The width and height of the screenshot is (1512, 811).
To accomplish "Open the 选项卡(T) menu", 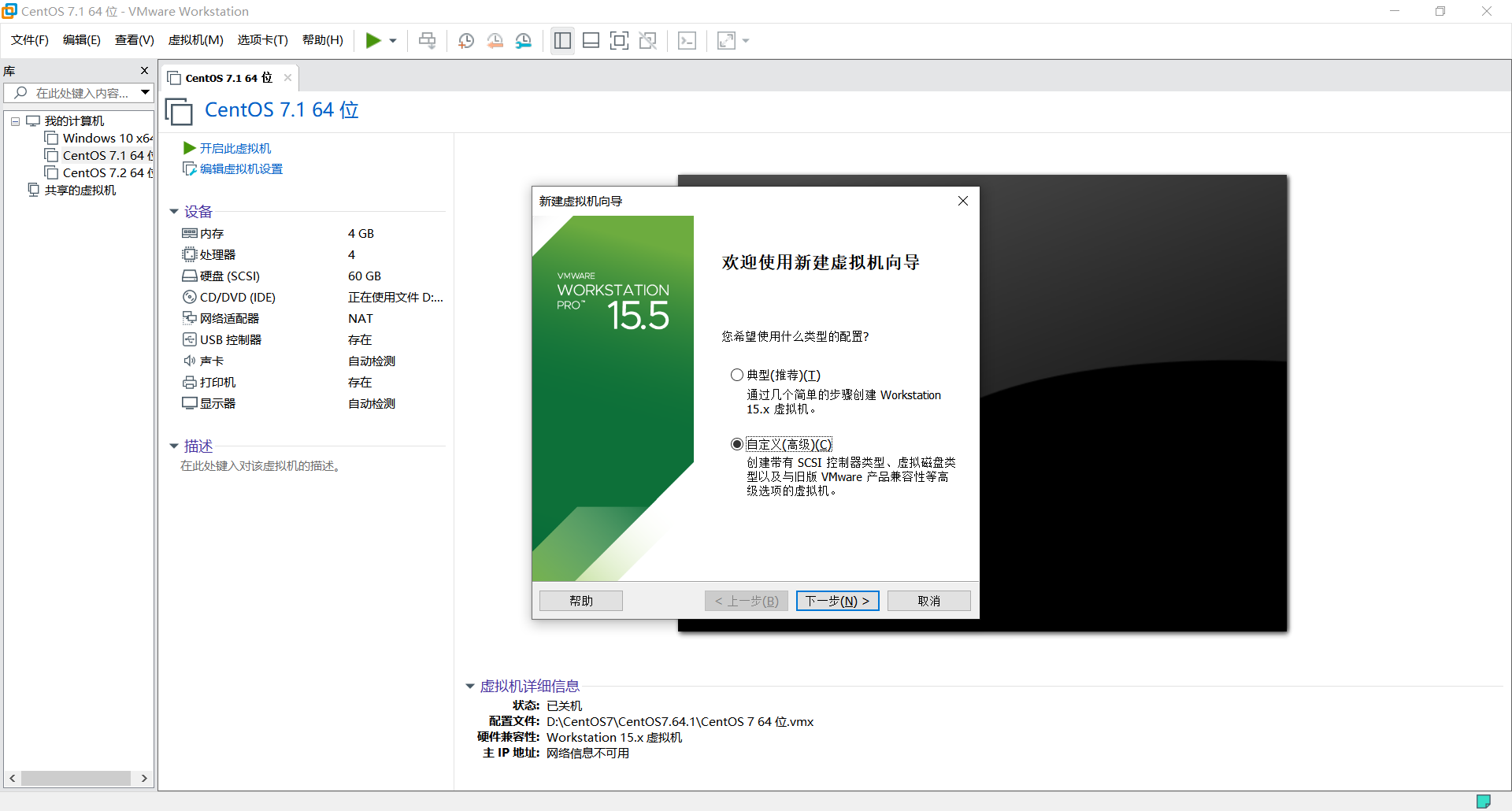I will point(263,40).
